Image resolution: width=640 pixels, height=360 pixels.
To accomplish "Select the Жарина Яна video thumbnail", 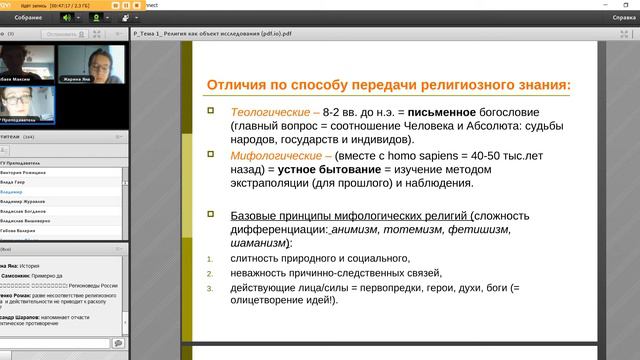I will pyautogui.click(x=91, y=64).
